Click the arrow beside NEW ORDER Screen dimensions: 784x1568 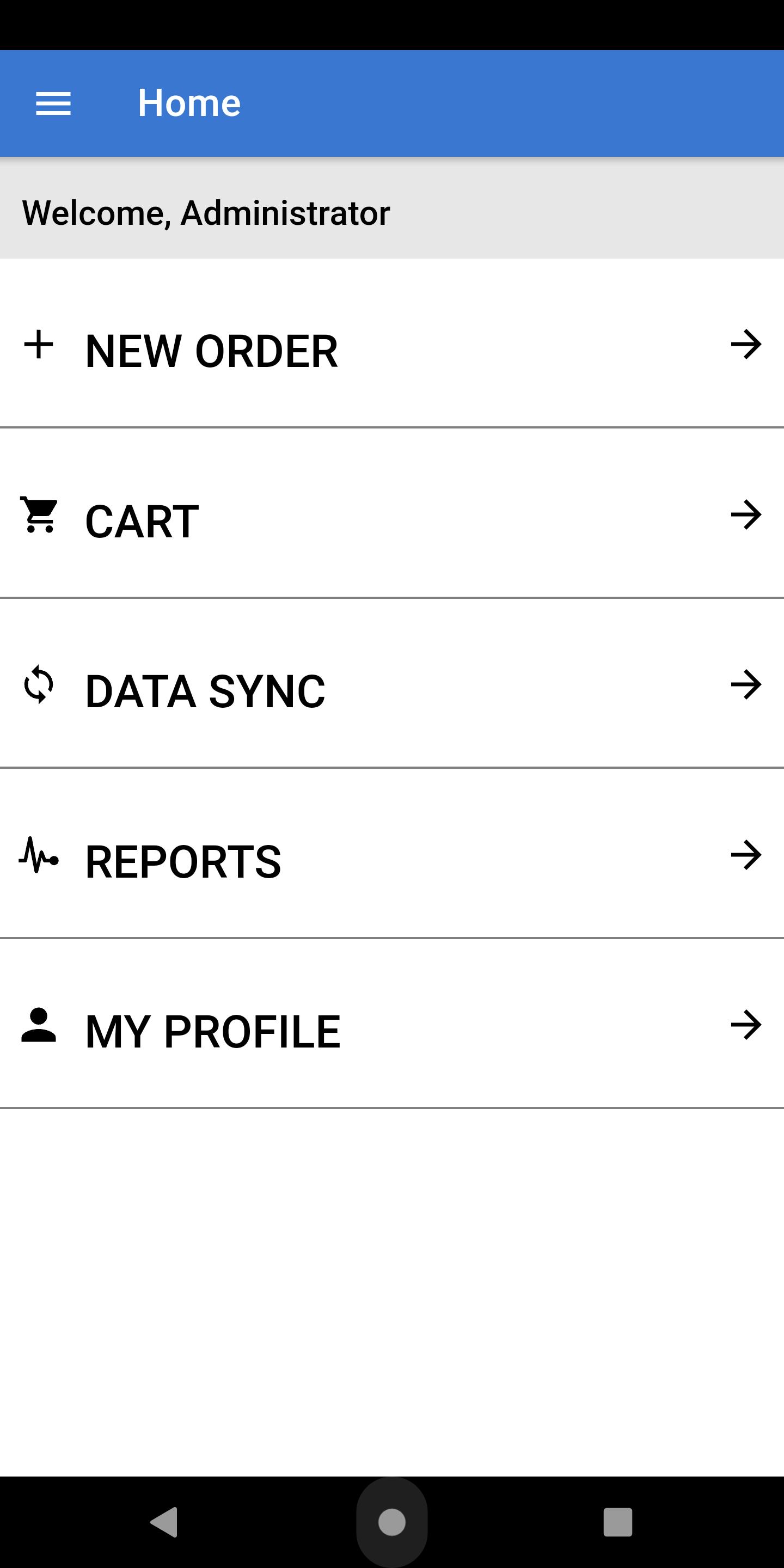[746, 345]
